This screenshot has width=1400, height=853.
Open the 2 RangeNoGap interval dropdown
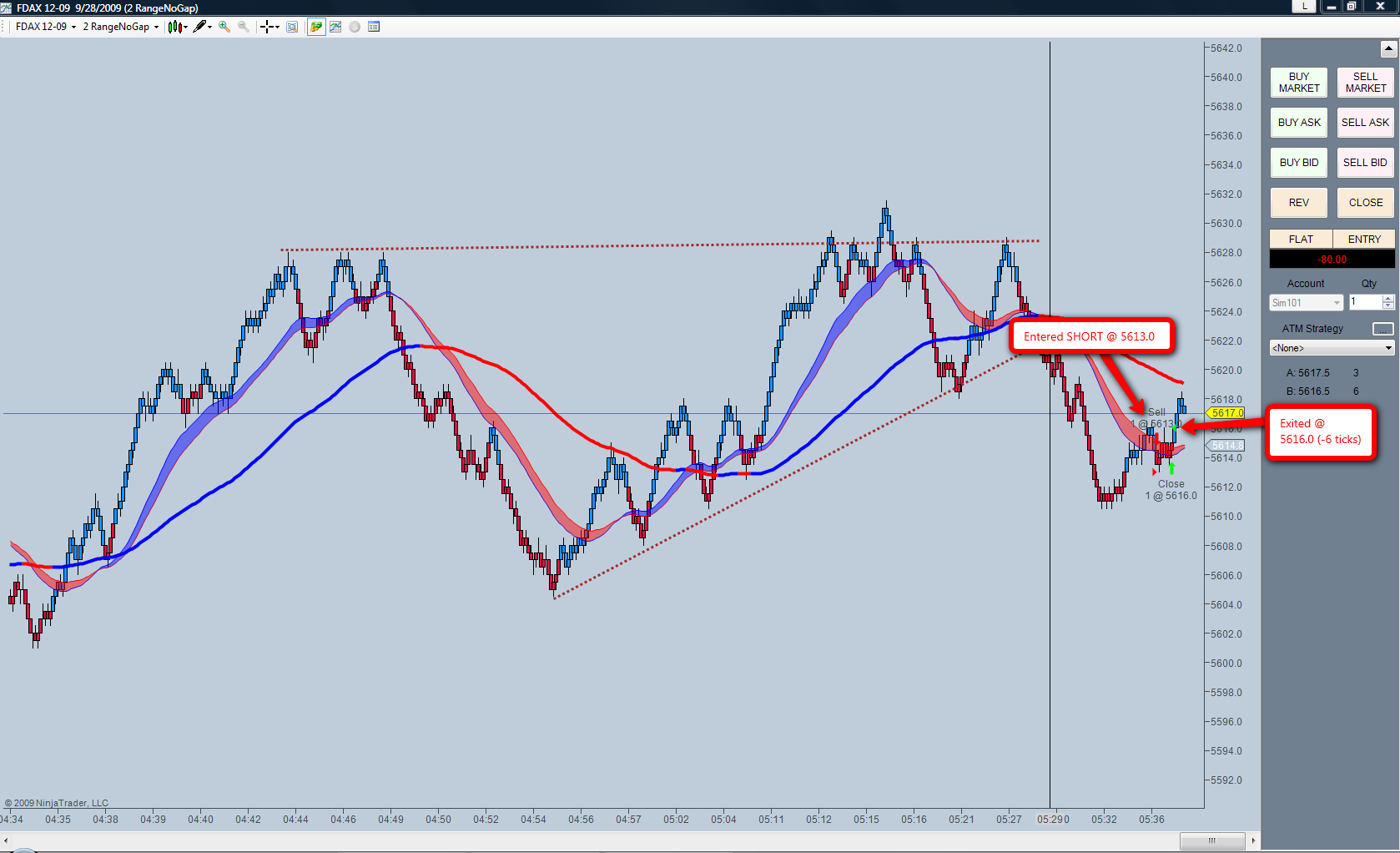pyautogui.click(x=120, y=27)
